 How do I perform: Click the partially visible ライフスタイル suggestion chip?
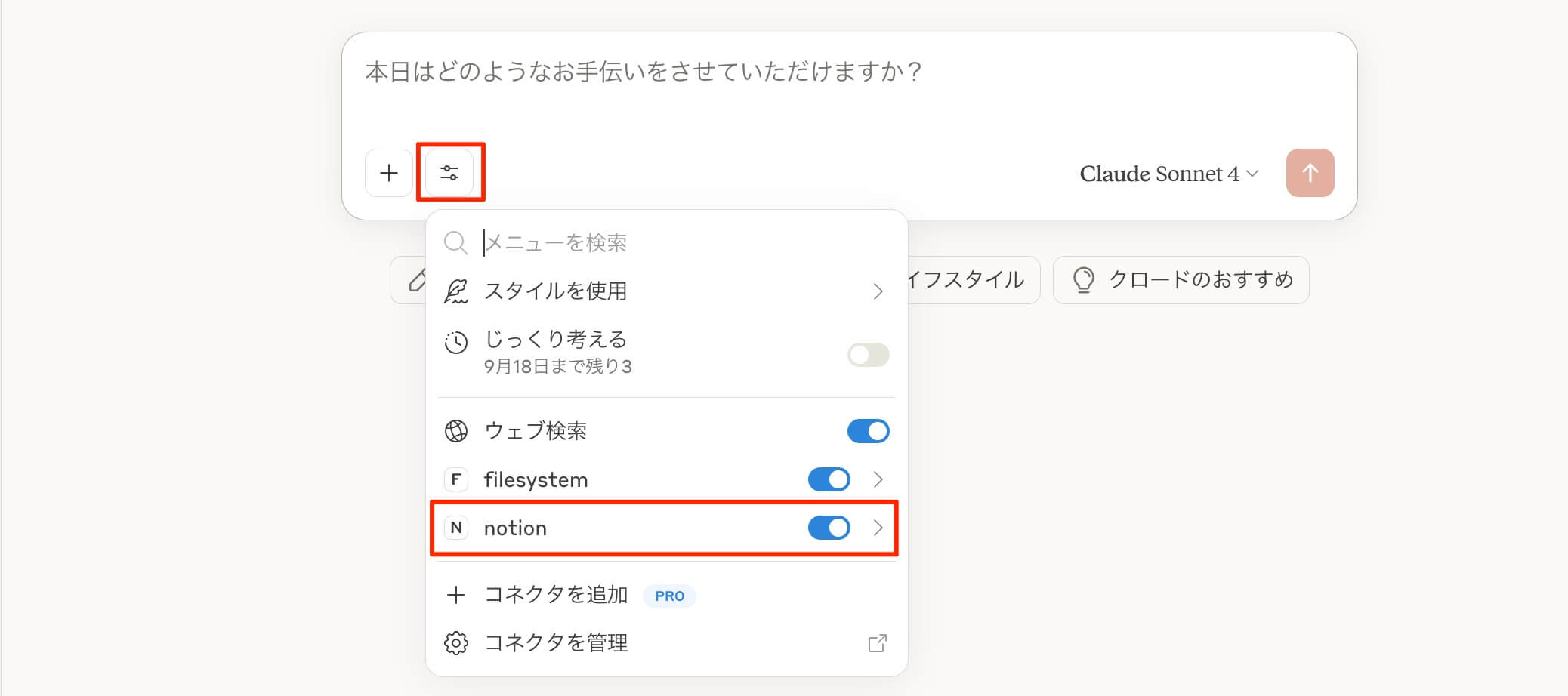[971, 280]
